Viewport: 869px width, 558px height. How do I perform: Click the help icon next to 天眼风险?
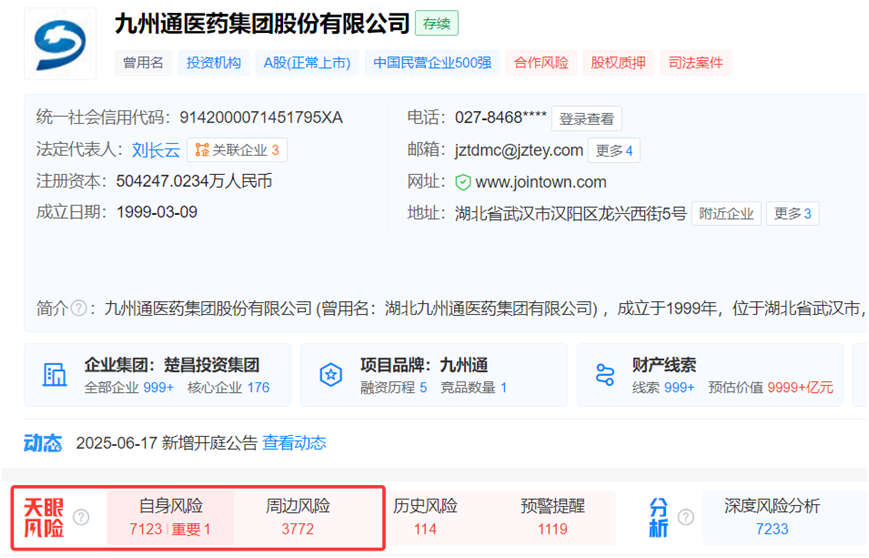click(81, 517)
